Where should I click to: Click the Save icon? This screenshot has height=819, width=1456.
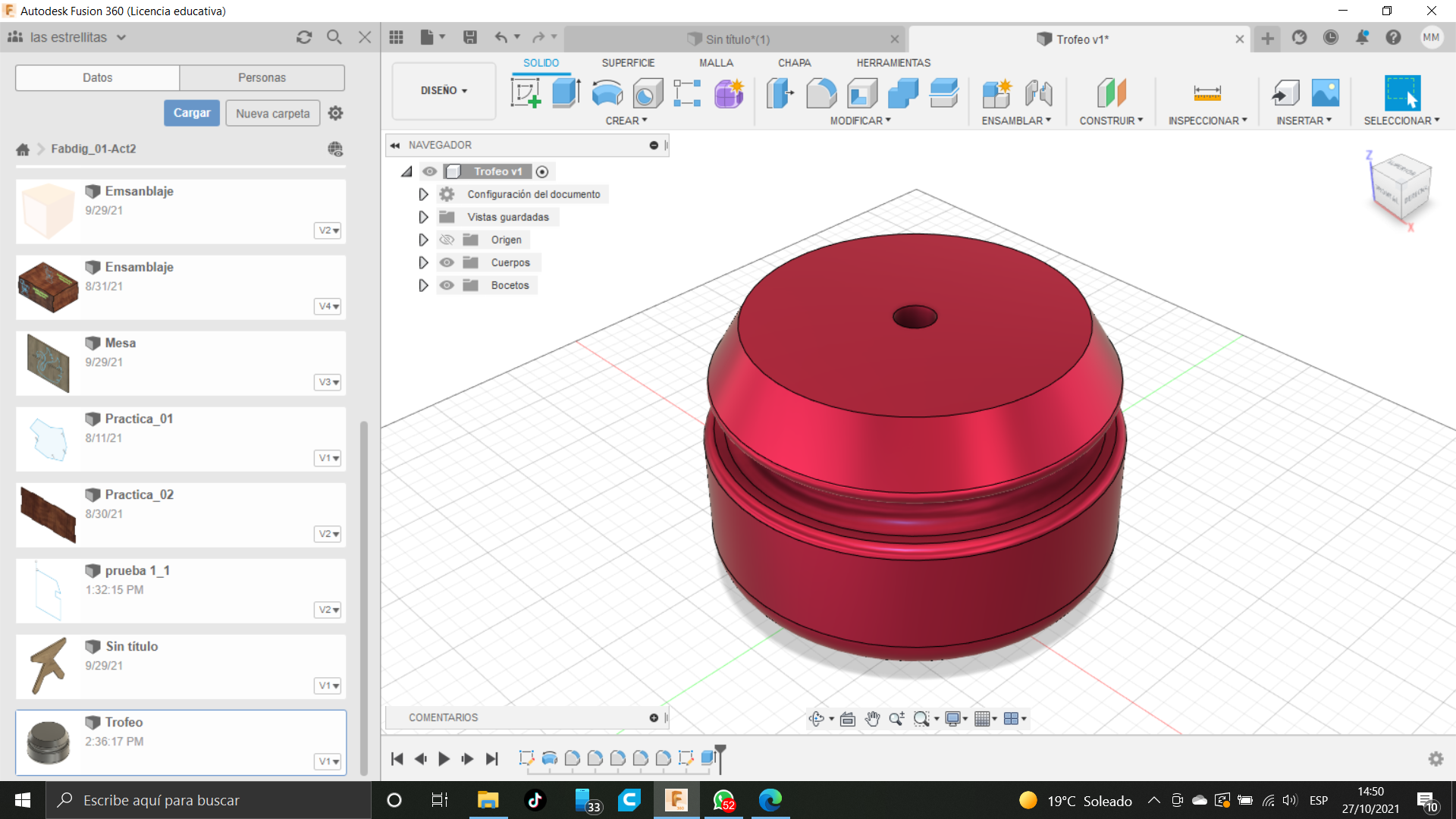[470, 37]
